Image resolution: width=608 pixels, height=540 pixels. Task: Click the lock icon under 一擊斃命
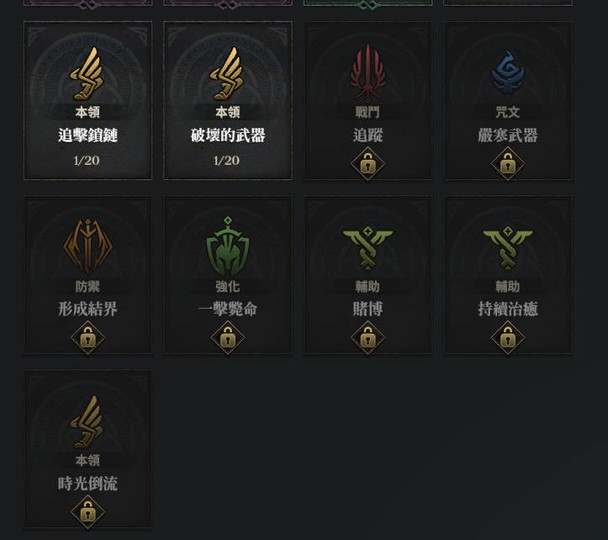(228, 338)
